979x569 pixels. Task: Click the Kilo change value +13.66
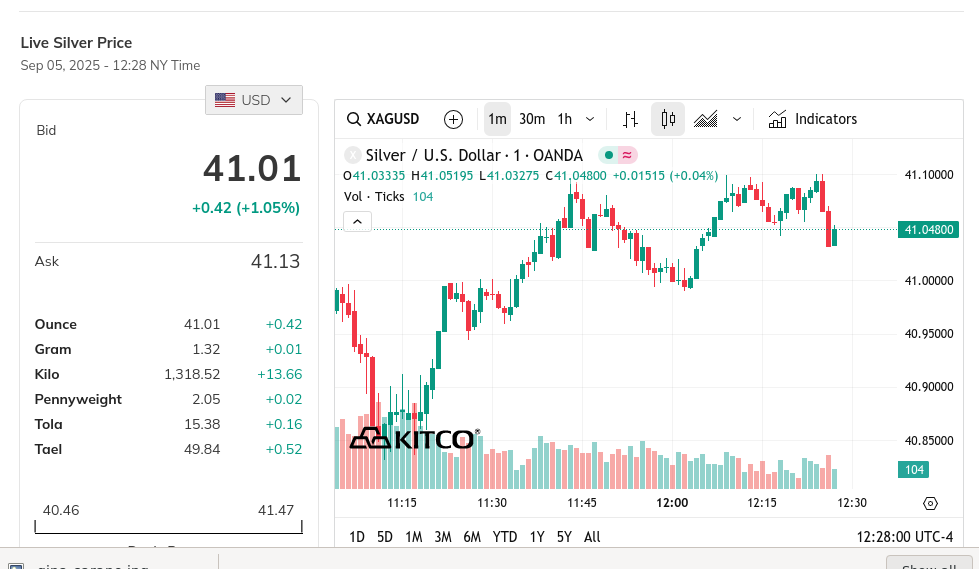tap(280, 374)
